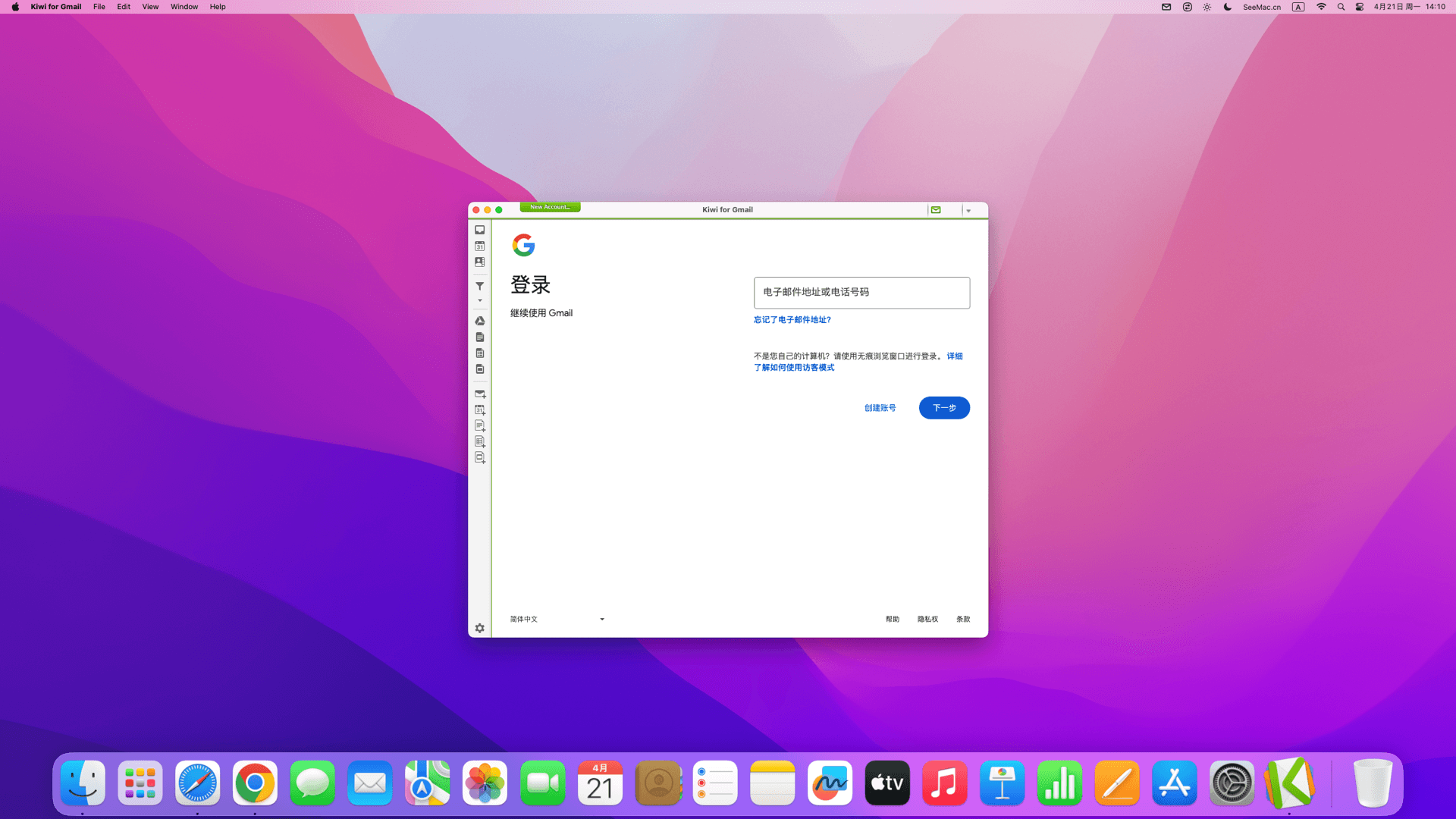Viewport: 1456px width, 819px height.
Task: Open Finder from the Dock
Action: click(83, 783)
